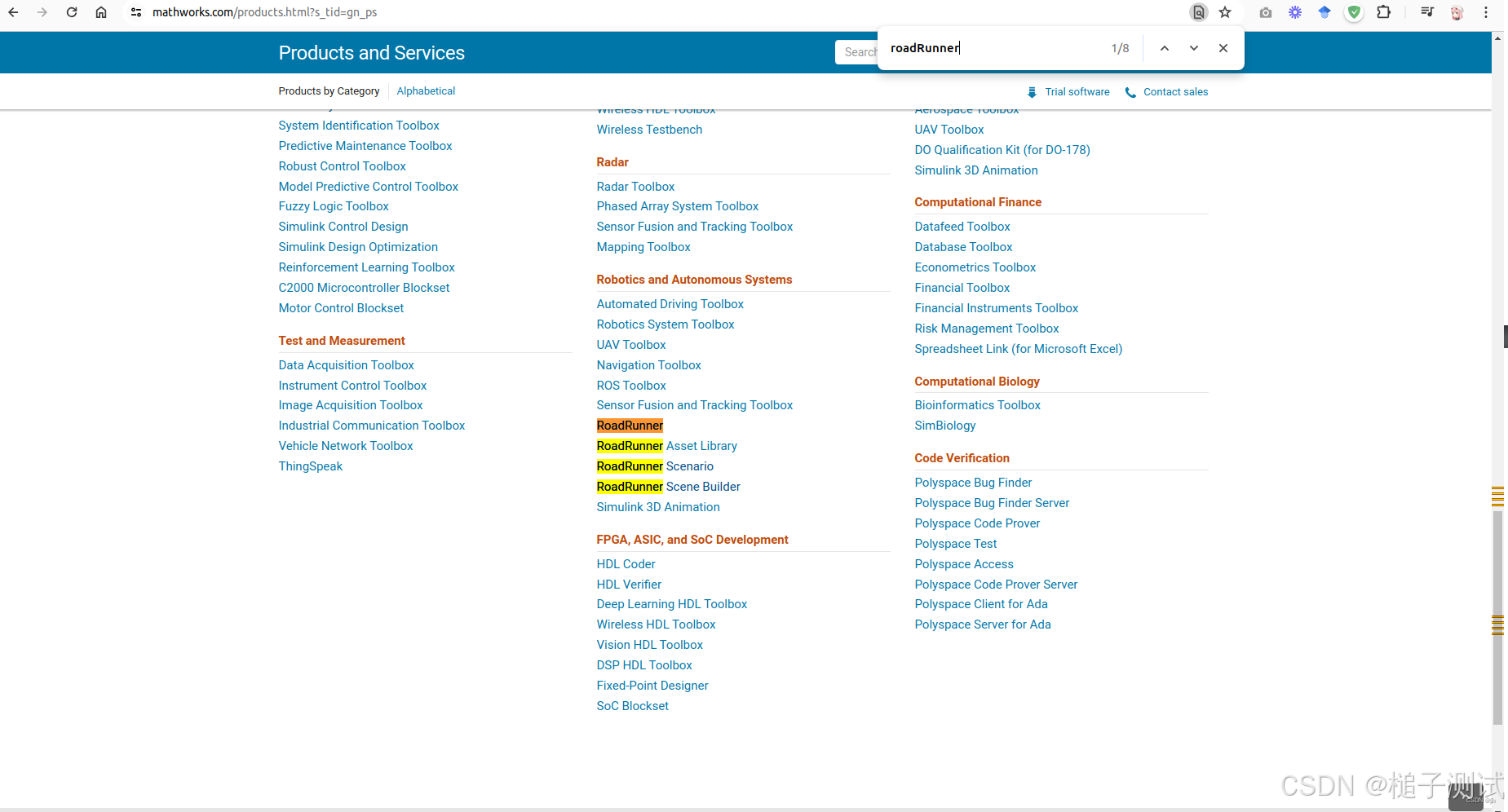Open Econometrics Toolbox link
1508x812 pixels.
point(975,267)
